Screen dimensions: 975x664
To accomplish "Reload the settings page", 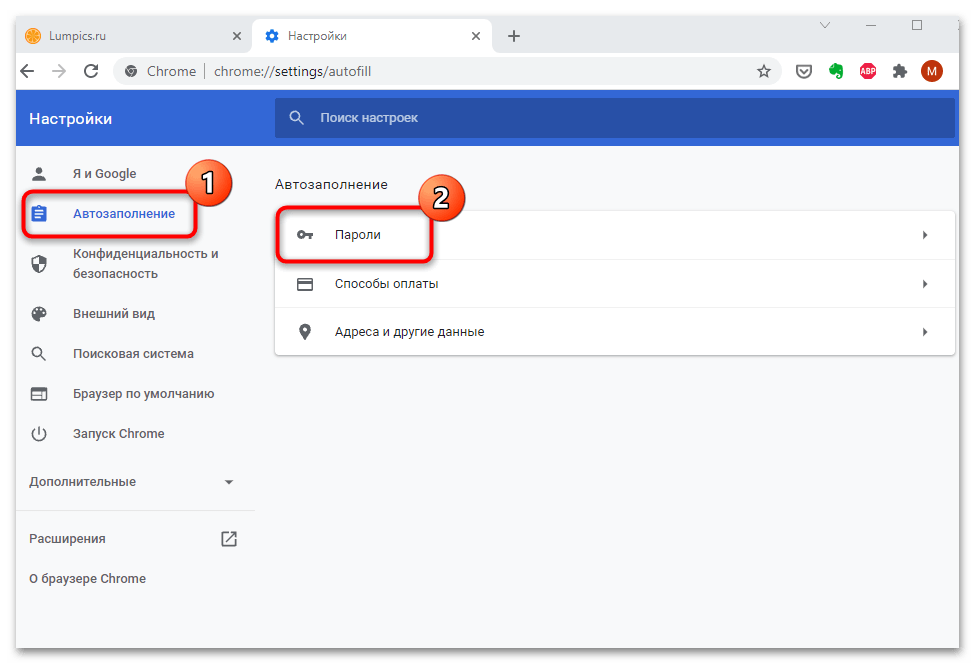I will (x=91, y=71).
